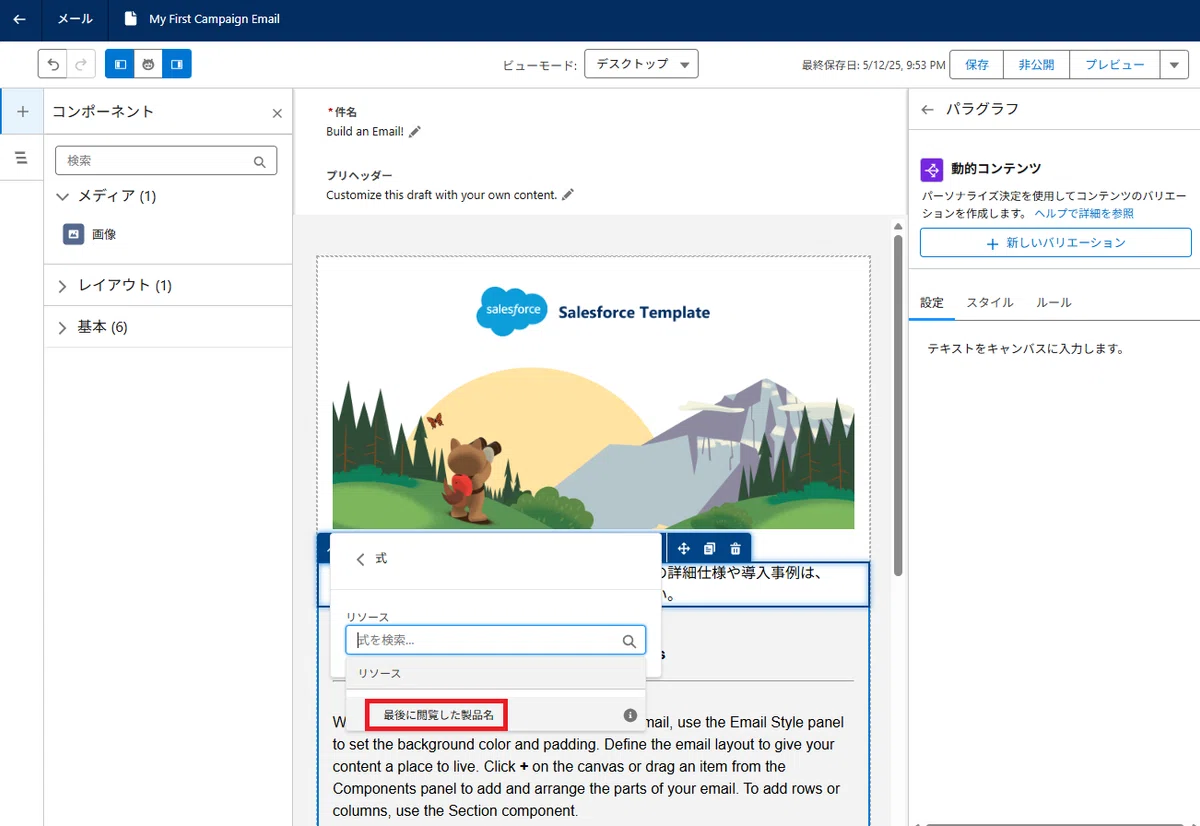Switch to the 設定 tab
The height and width of the screenshot is (826, 1200).
tap(932, 302)
